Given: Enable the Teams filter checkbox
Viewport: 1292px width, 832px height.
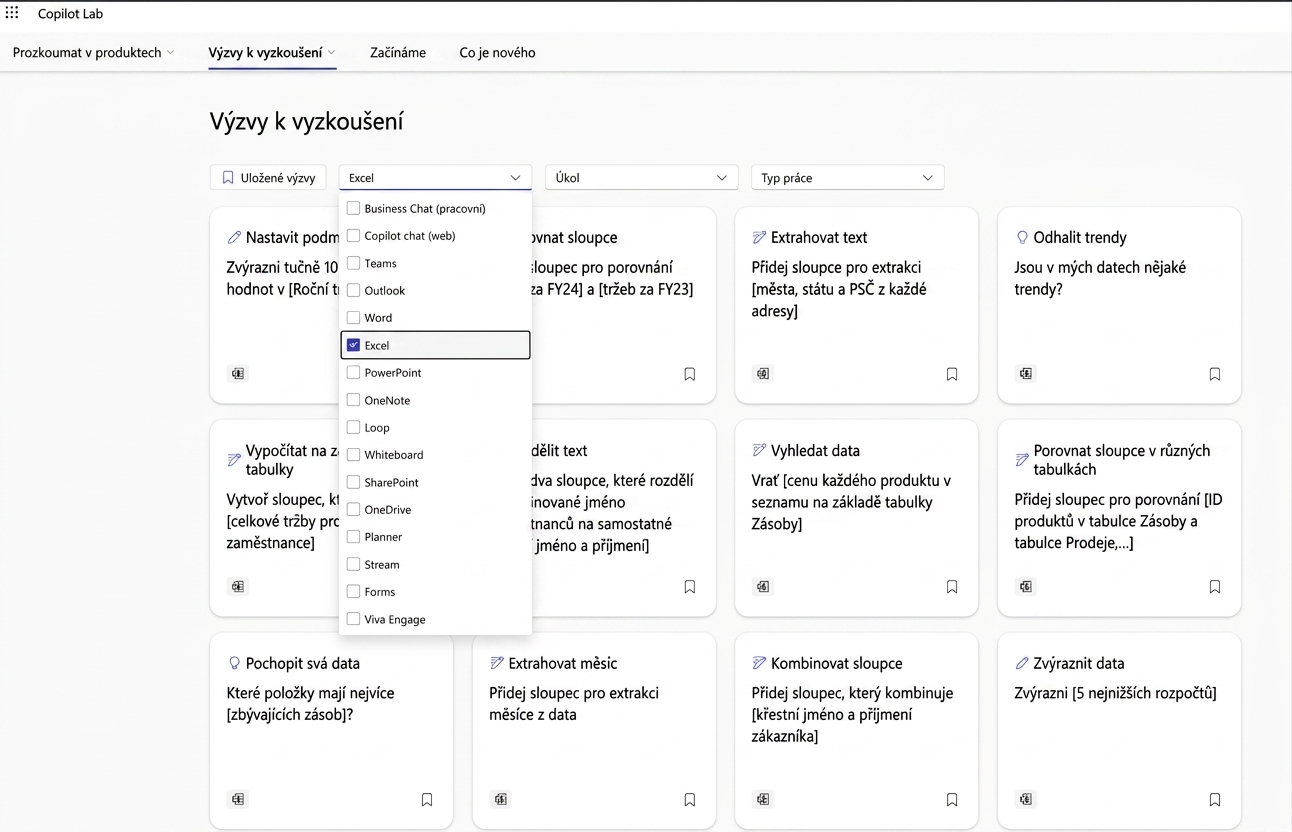Looking at the screenshot, I should (353, 263).
